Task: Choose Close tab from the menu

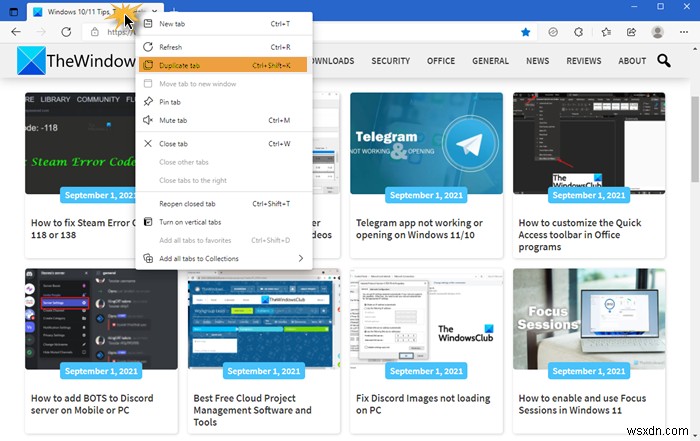Action: tap(223, 144)
